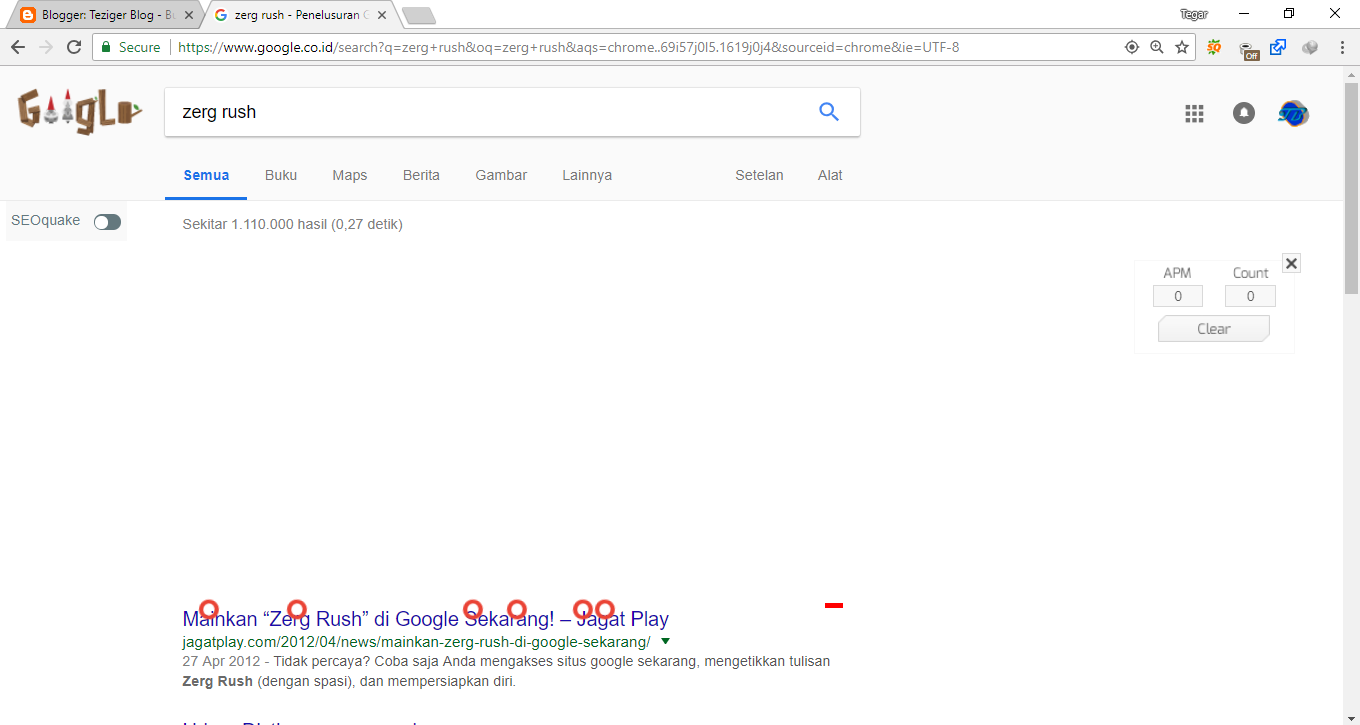Click the last zerg O above Jagat
Image resolution: width=1360 pixels, height=725 pixels.
[x=605, y=609]
